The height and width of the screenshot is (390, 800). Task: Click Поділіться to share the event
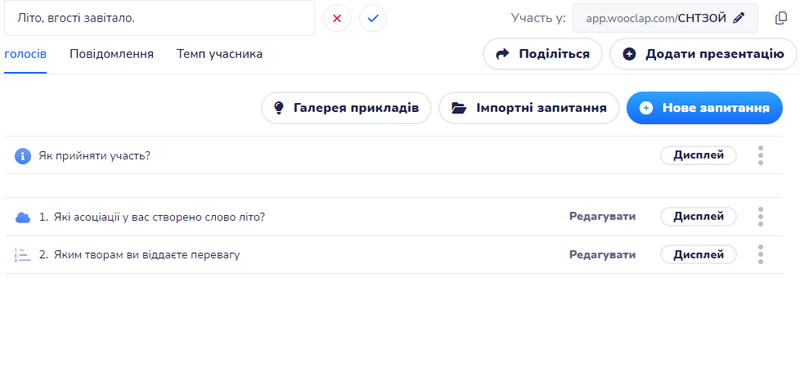pyautogui.click(x=542, y=54)
